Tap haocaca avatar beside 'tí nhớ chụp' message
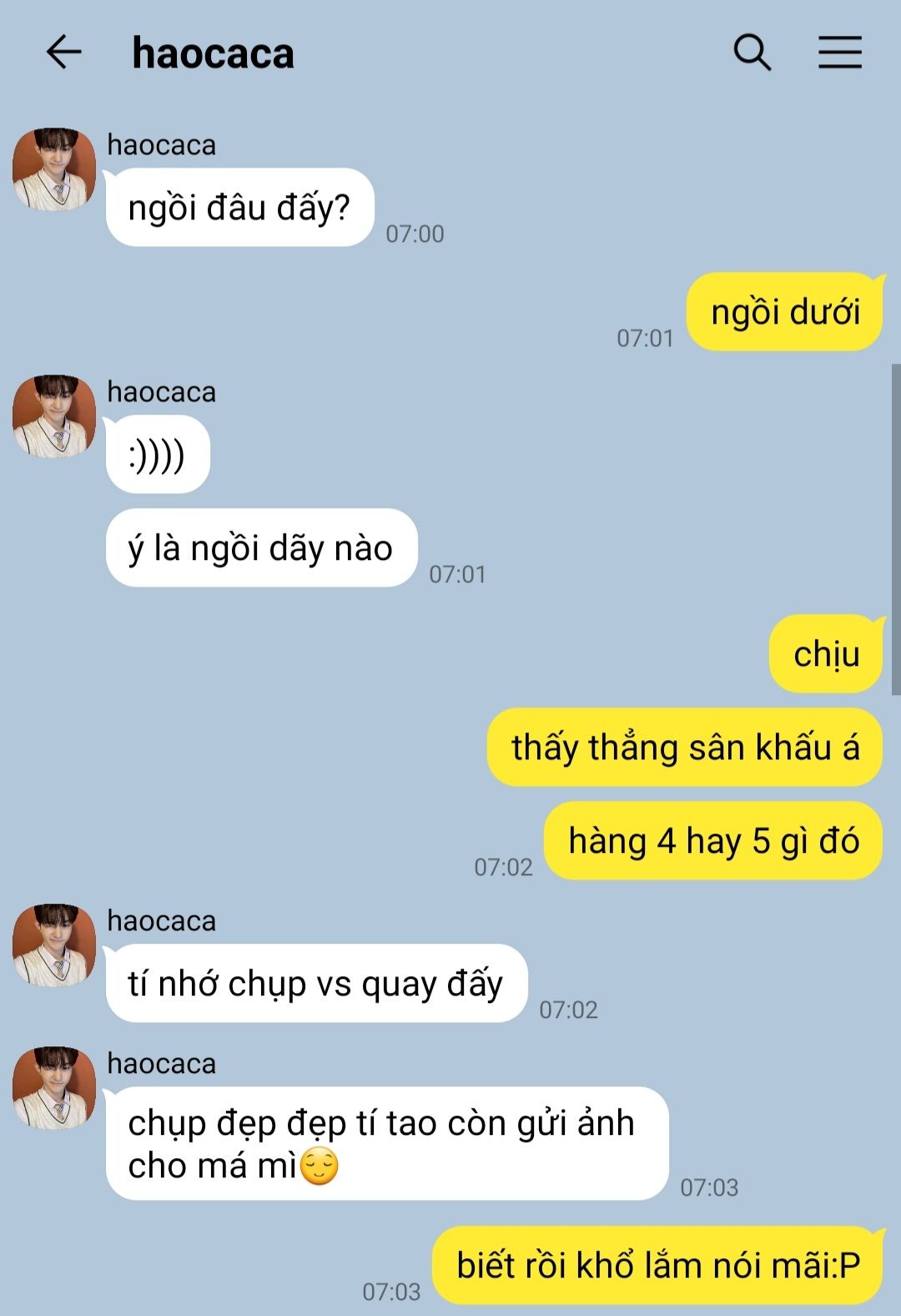The image size is (901, 1316). point(54,945)
